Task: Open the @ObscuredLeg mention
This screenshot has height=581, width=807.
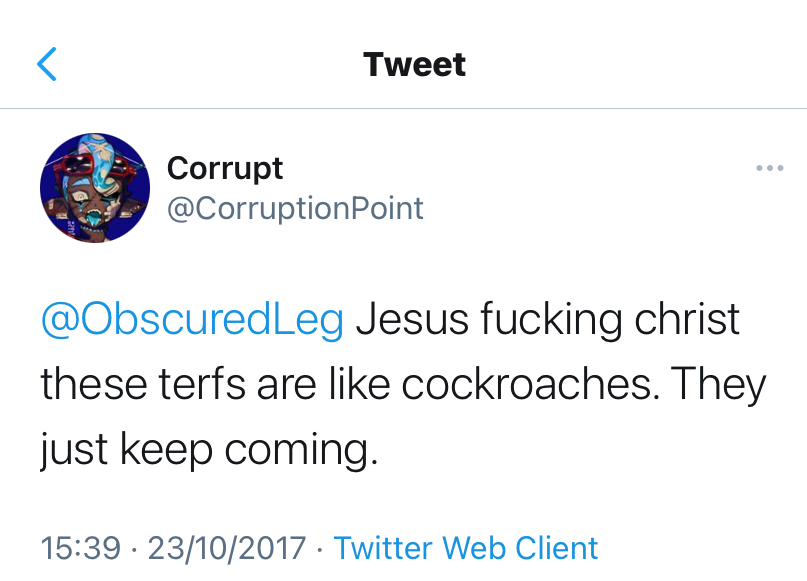Action: [x=192, y=320]
